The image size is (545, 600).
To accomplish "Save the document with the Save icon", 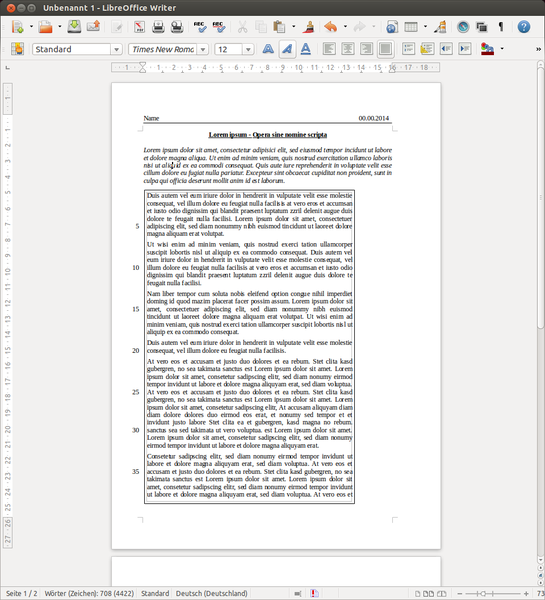I will click(x=74, y=27).
